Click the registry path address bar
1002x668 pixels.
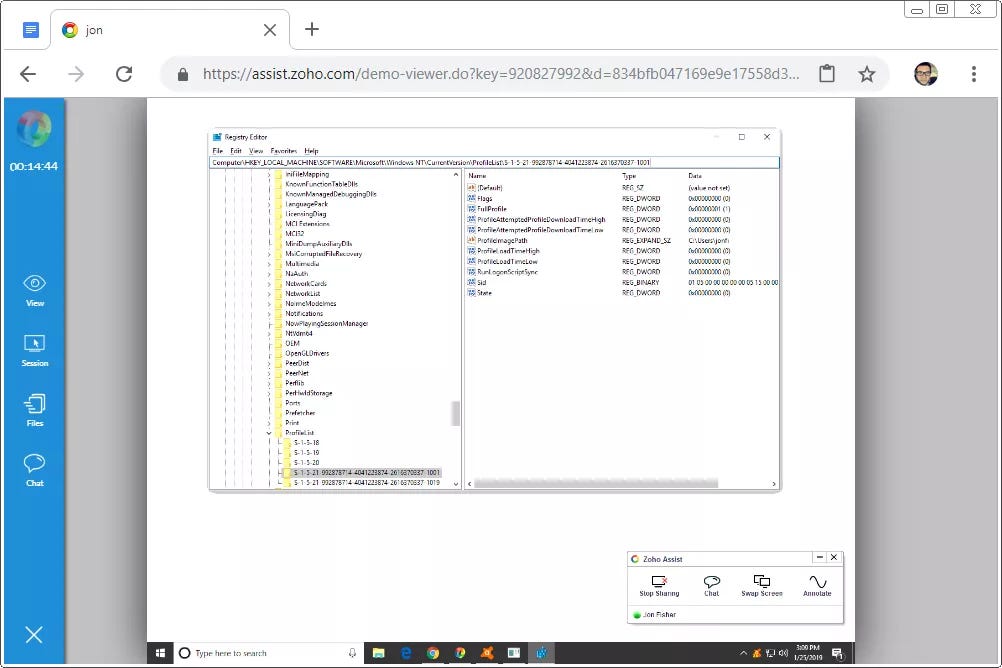(495, 162)
